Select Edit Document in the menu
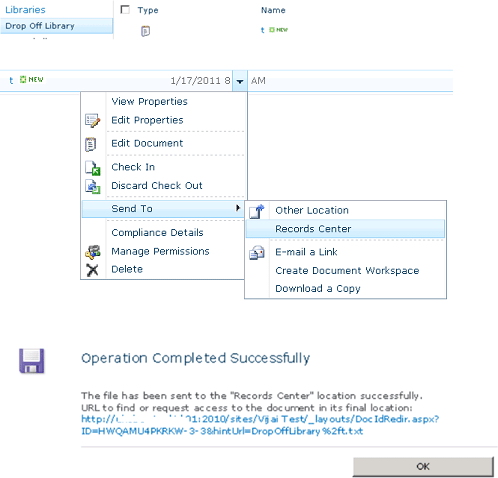The height and width of the screenshot is (478, 498). point(147,143)
